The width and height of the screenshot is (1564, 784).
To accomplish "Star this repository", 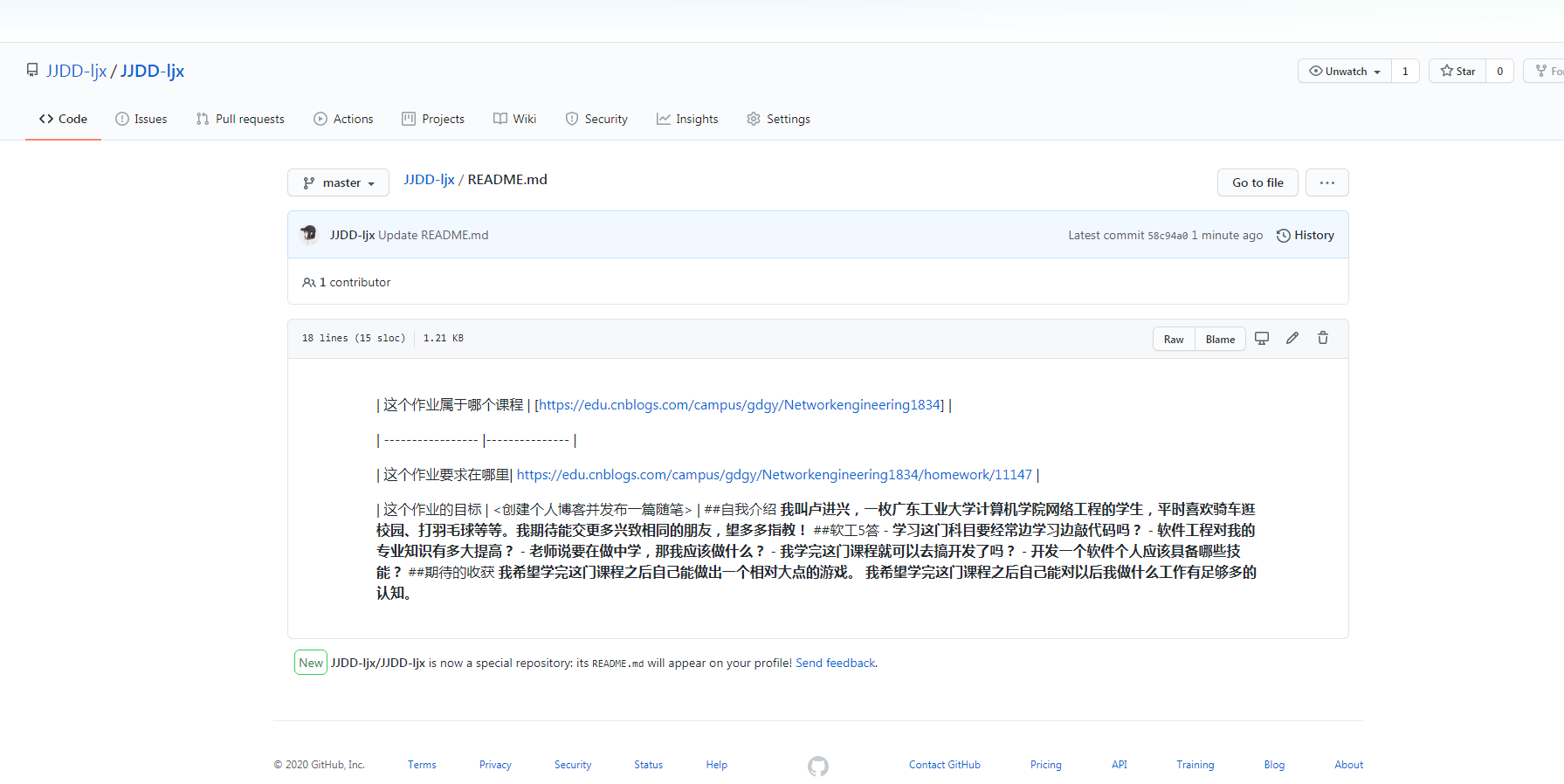I will pyautogui.click(x=1457, y=71).
